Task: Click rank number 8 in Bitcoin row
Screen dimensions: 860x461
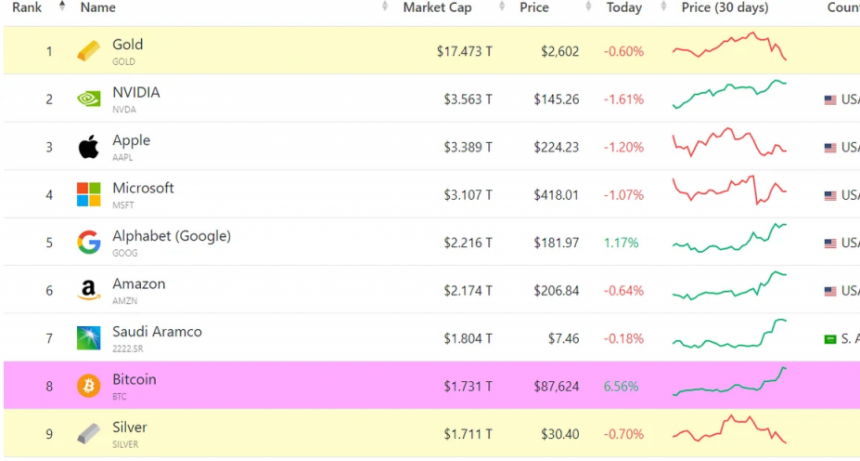Action: click(x=49, y=386)
